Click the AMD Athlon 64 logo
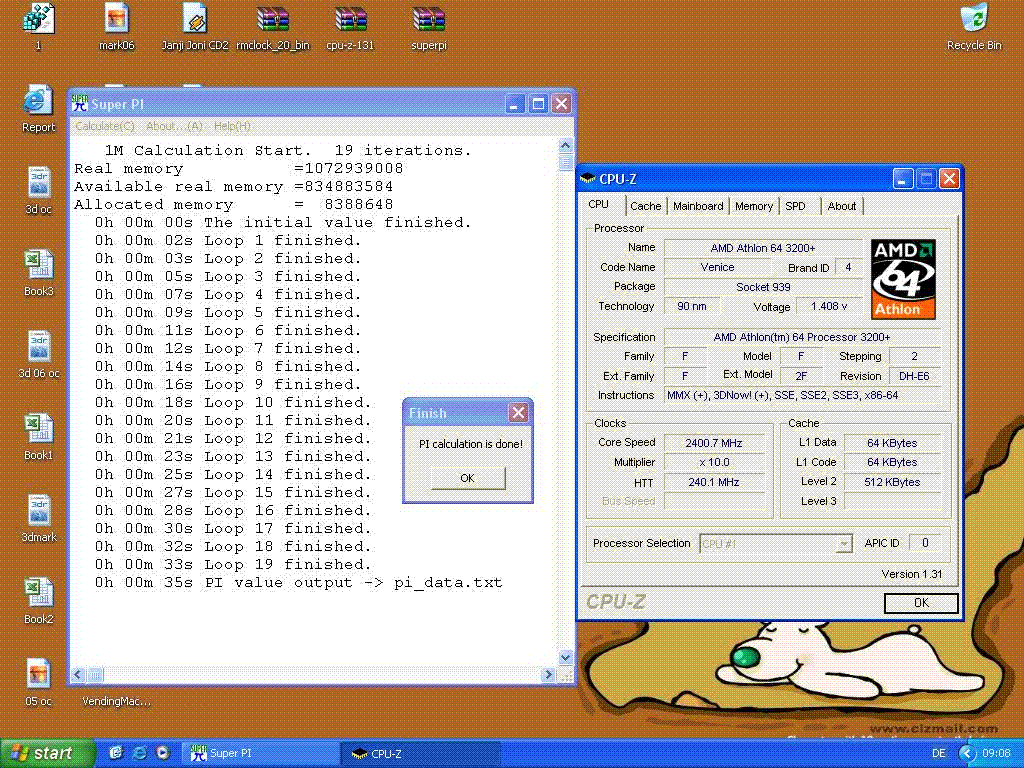The image size is (1024, 768). coord(903,279)
